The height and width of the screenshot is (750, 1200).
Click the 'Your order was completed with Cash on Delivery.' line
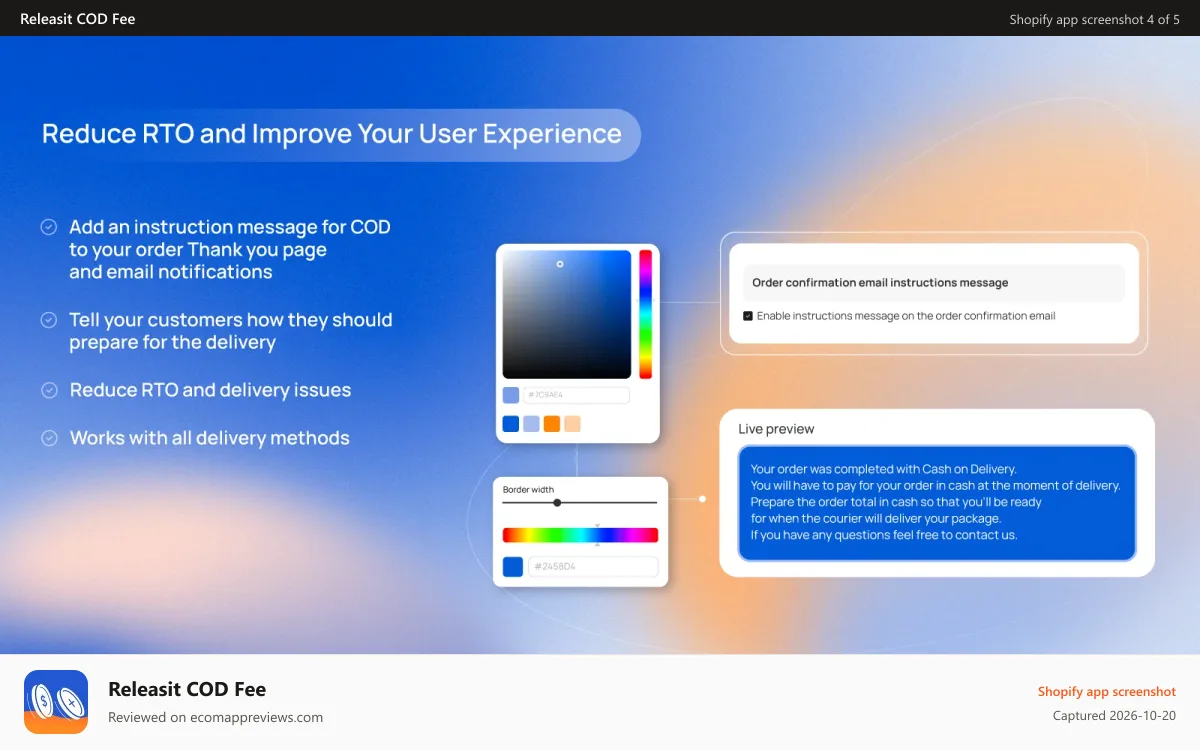click(883, 469)
